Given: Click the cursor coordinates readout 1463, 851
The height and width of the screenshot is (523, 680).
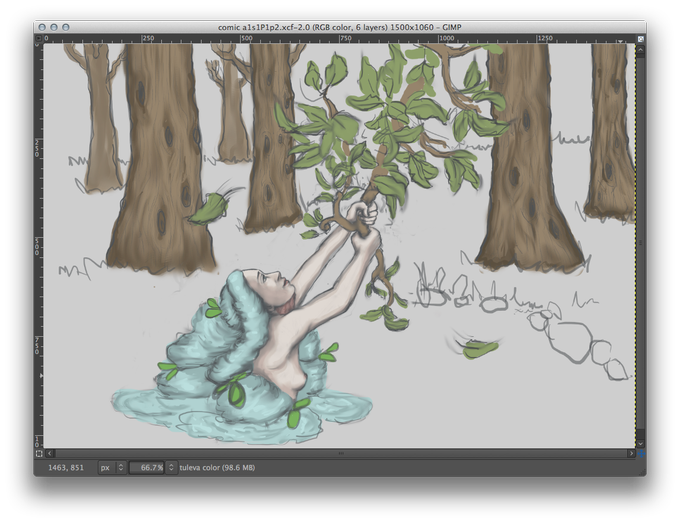Looking at the screenshot, I should click(66, 467).
